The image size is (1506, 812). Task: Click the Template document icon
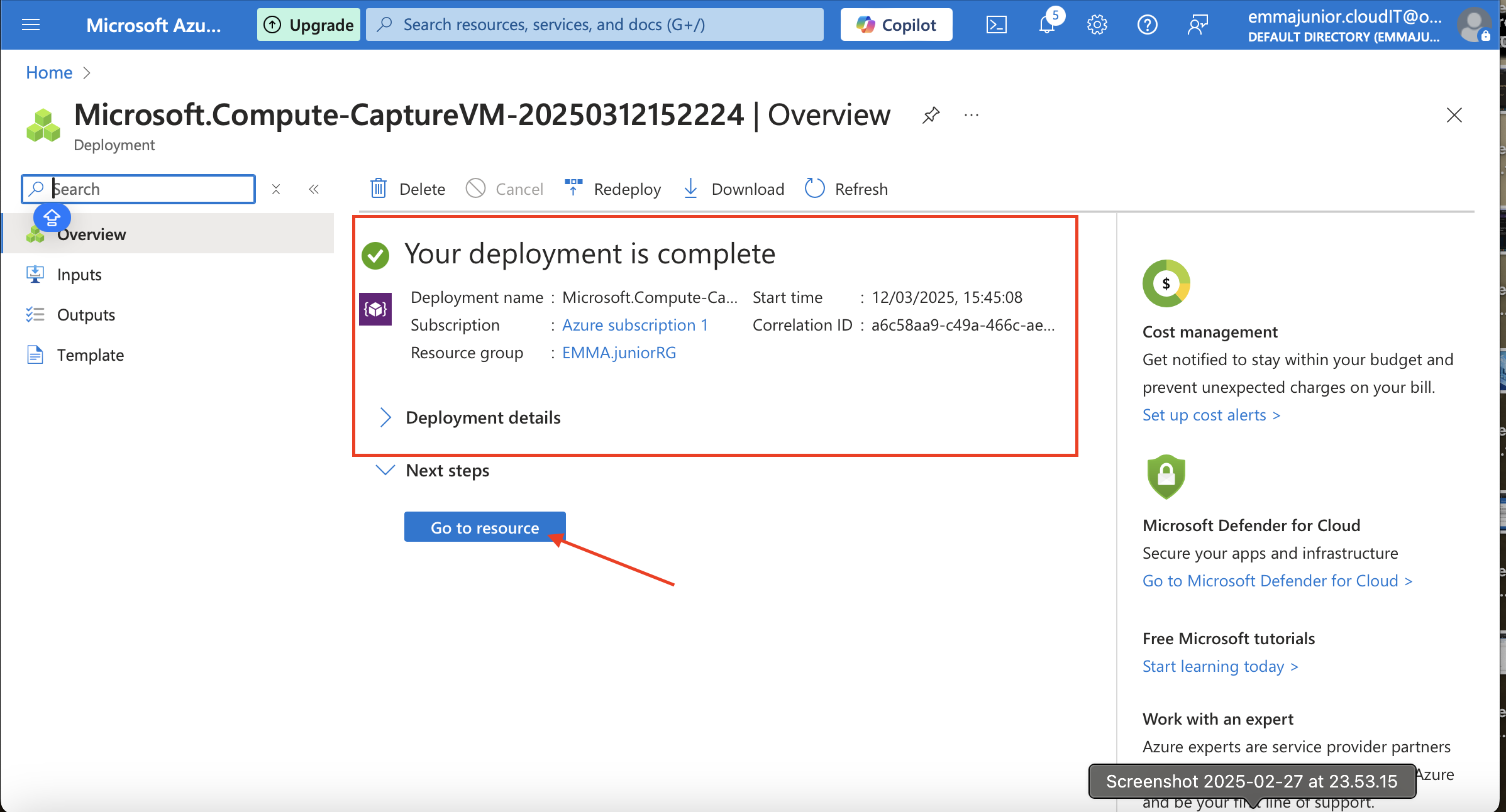(x=35, y=354)
